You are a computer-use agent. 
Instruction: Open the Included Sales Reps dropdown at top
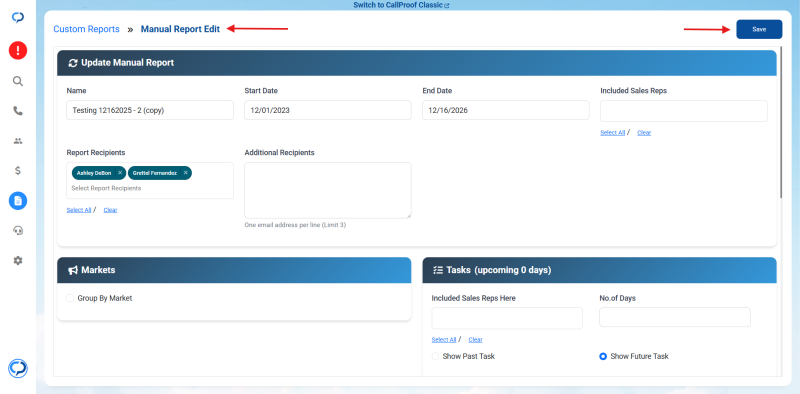pyautogui.click(x=684, y=111)
